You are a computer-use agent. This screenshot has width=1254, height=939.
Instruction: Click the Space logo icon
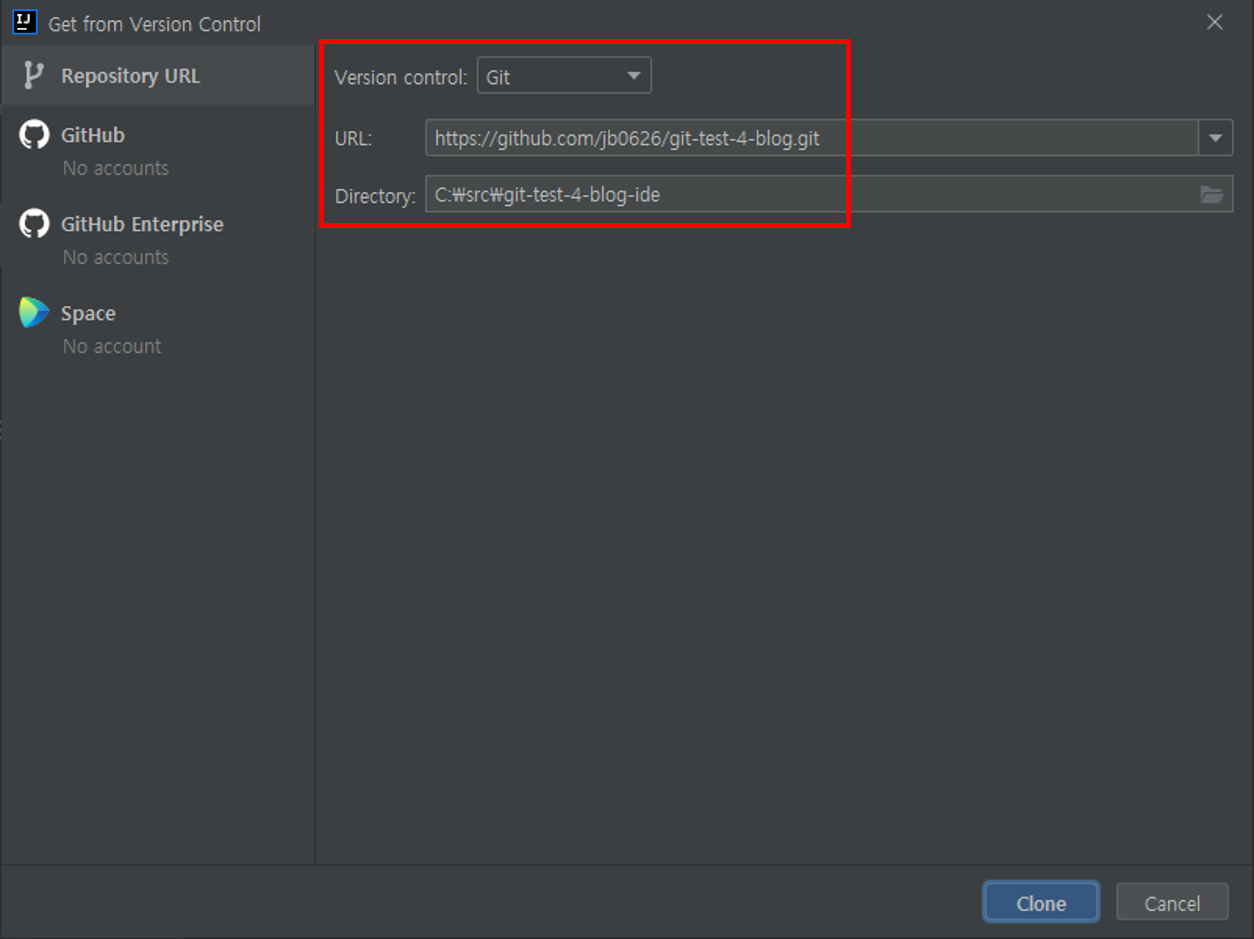click(34, 312)
